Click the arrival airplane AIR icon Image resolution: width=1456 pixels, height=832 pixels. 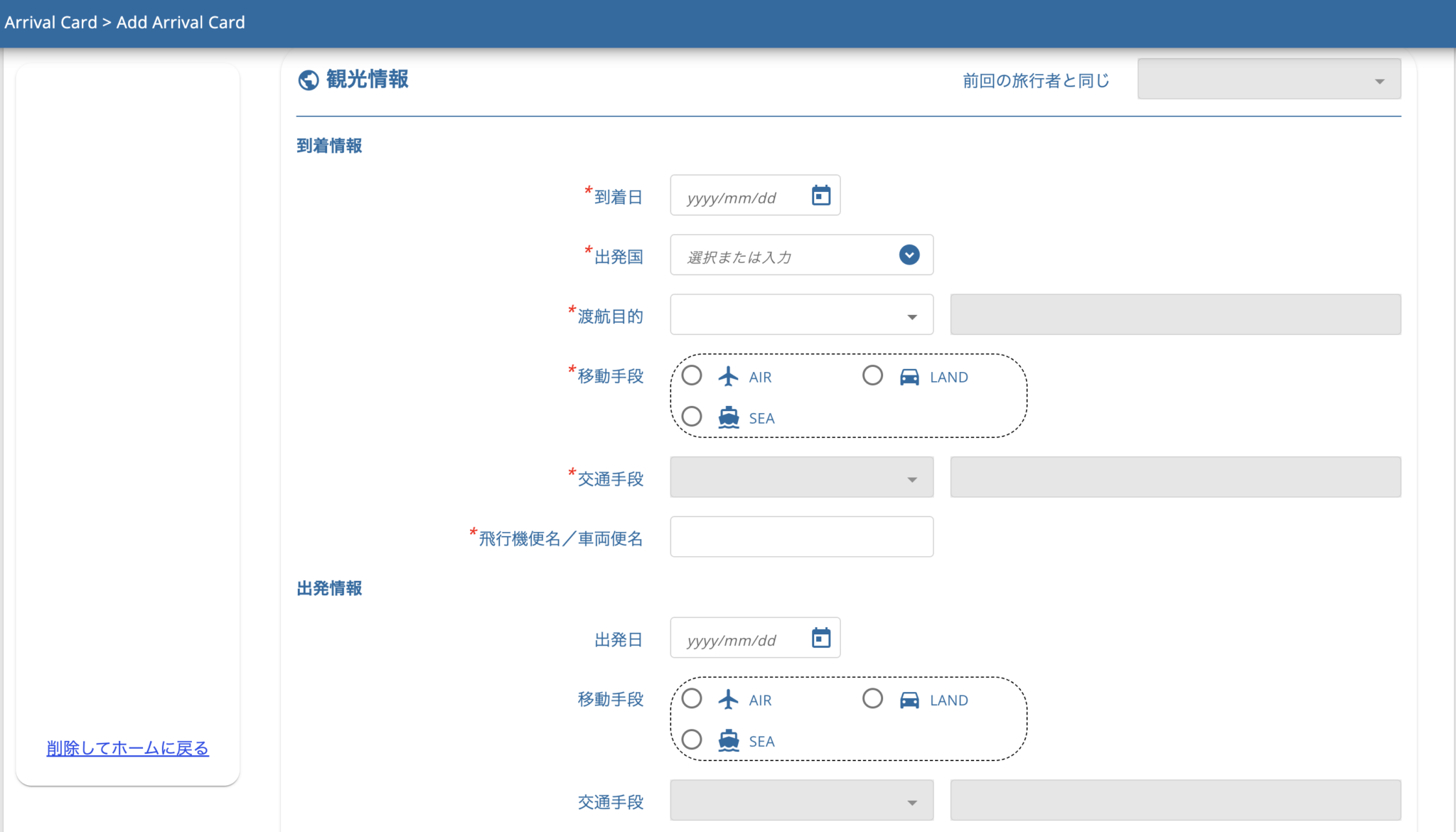[728, 376]
